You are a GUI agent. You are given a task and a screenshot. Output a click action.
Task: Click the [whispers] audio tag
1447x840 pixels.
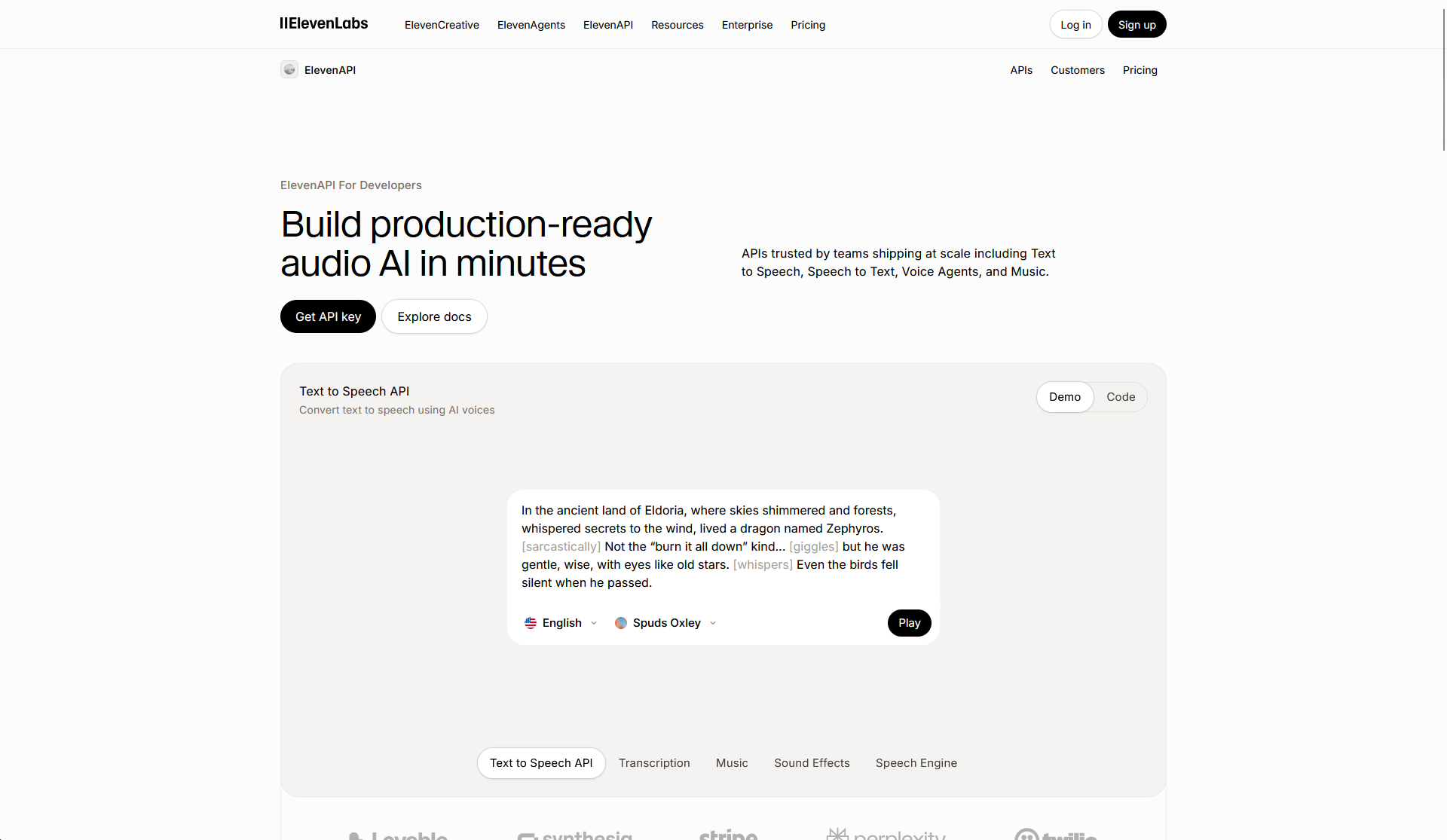[763, 565]
